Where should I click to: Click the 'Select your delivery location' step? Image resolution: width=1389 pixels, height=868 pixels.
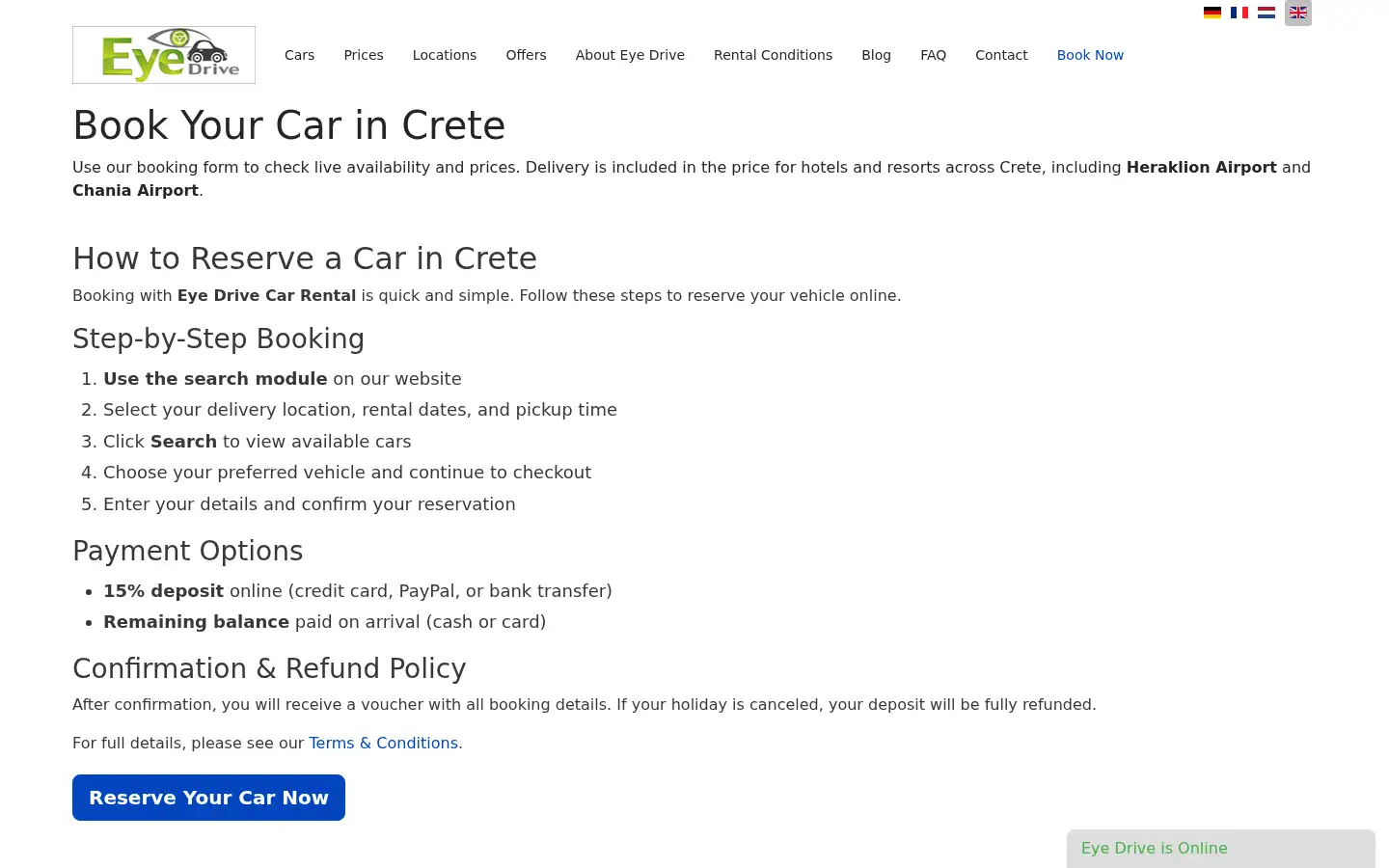360,410
